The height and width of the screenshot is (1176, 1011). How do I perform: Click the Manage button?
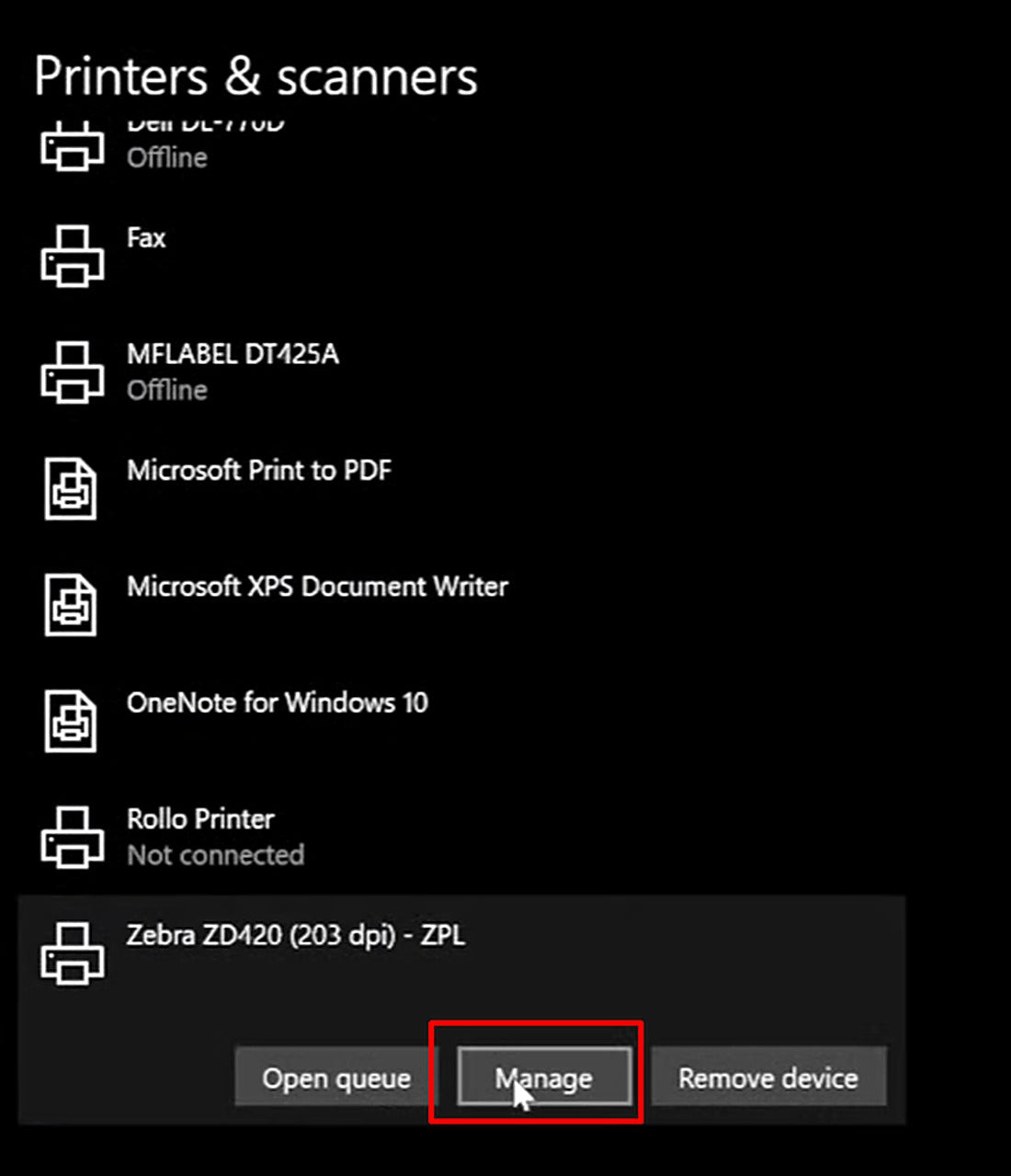click(544, 1077)
